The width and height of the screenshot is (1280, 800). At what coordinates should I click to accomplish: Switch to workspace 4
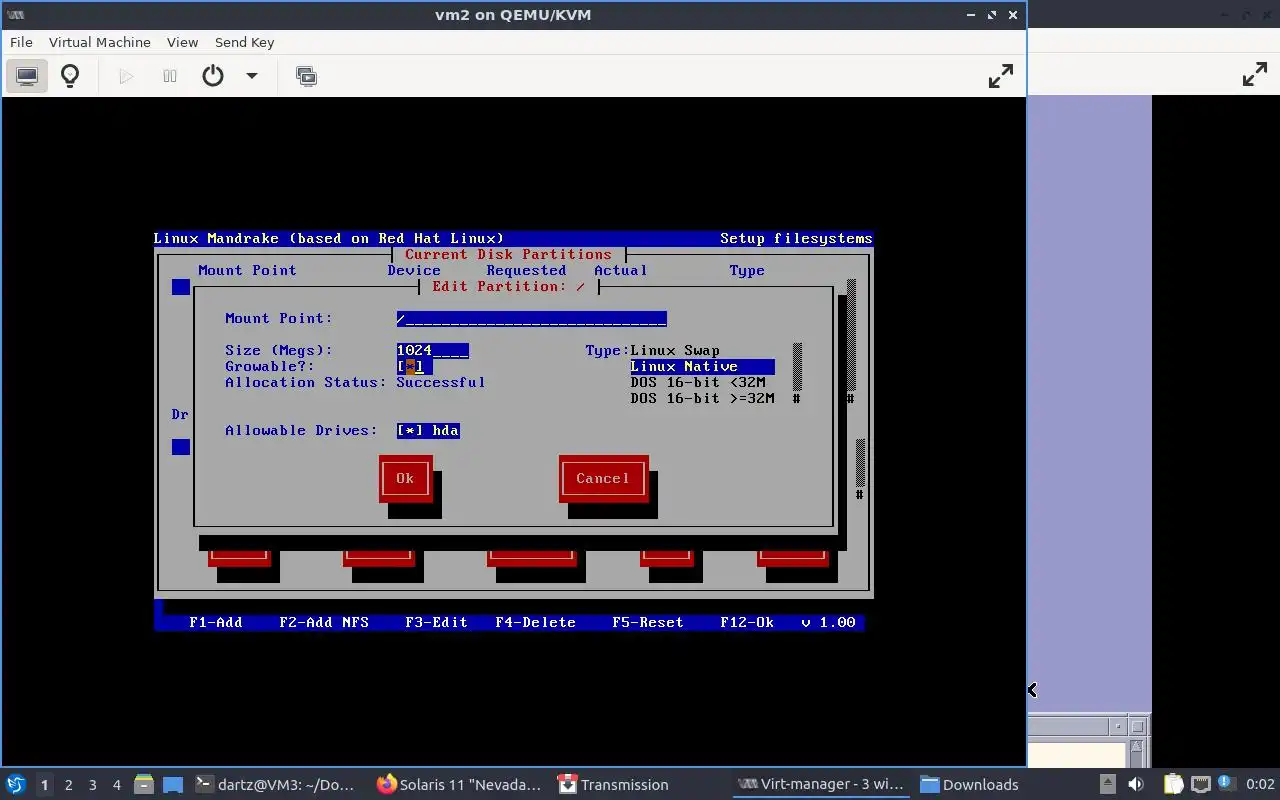click(116, 785)
